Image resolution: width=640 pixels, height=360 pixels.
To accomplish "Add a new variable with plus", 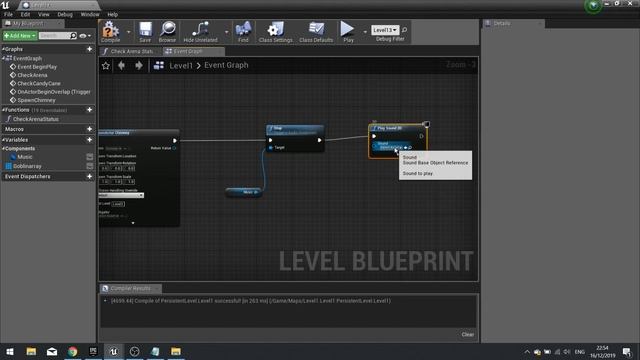I will (89, 140).
